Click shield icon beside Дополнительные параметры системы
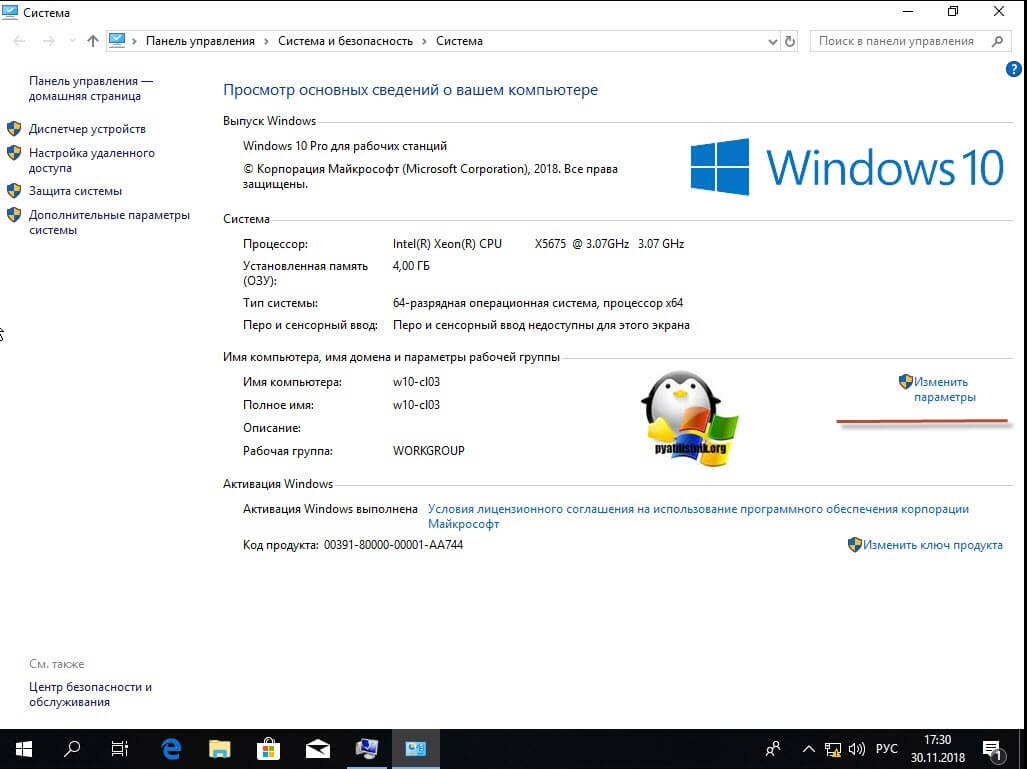 14,214
